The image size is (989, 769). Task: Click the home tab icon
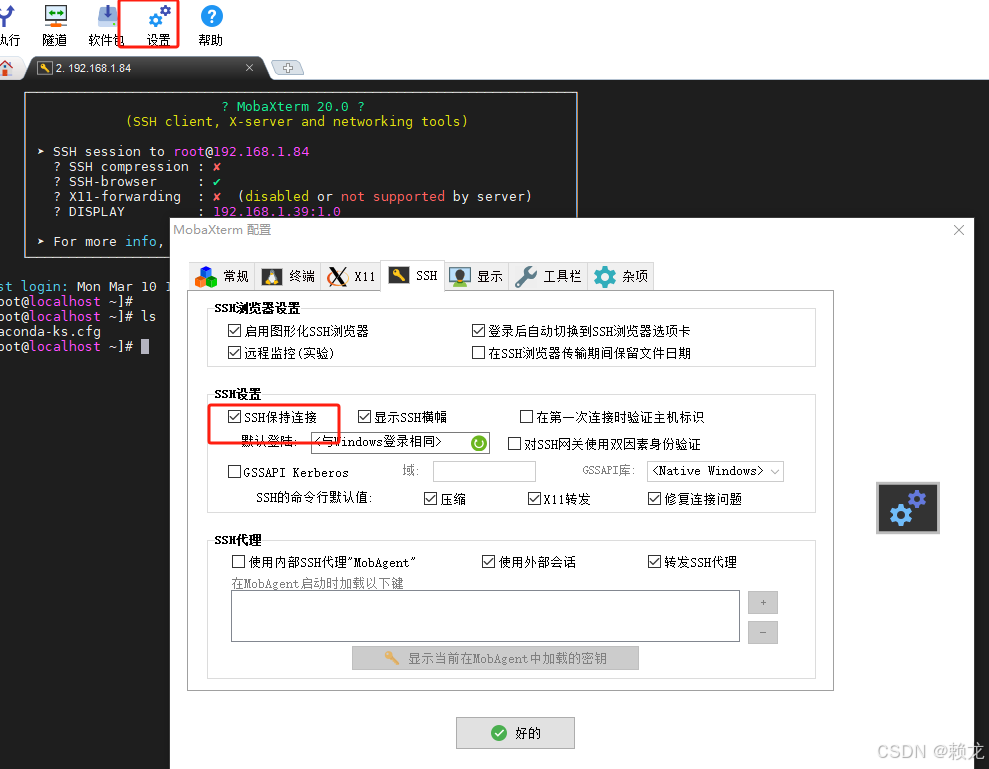point(6,68)
